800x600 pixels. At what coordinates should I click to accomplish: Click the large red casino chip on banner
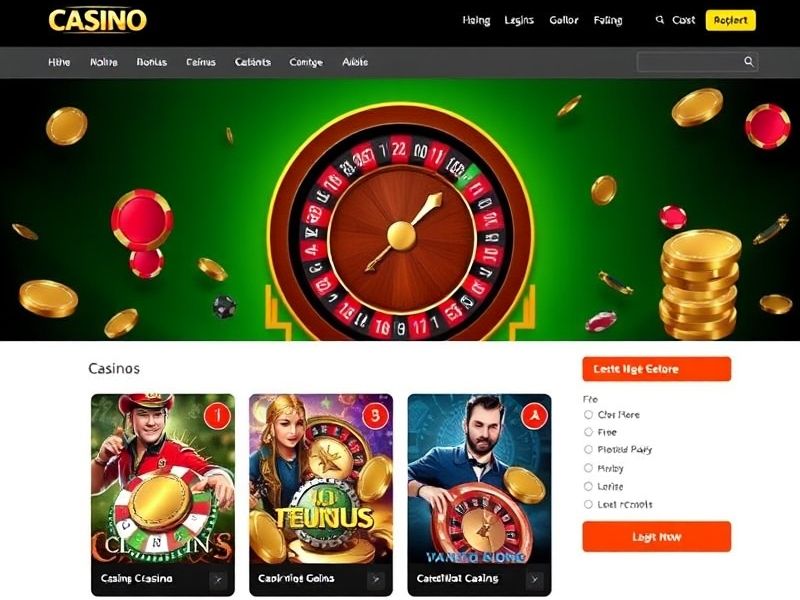(x=142, y=220)
